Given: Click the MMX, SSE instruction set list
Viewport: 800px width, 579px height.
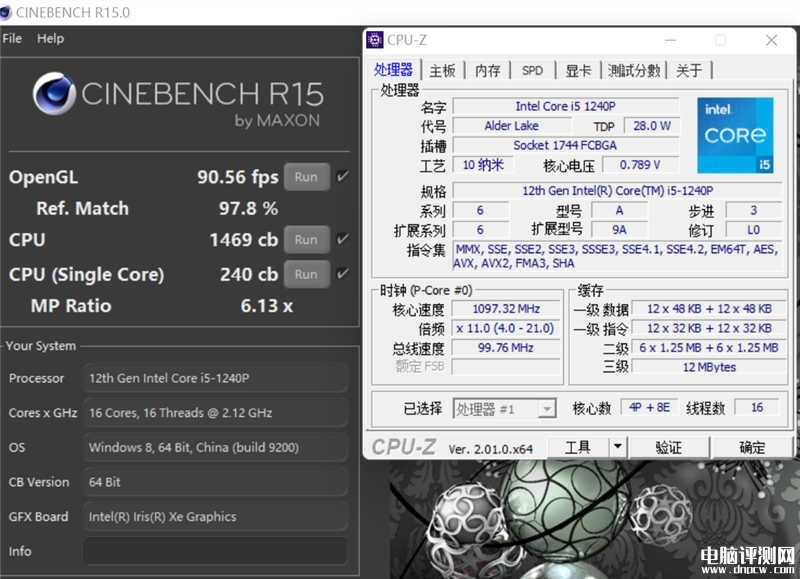Looking at the screenshot, I should 617,256.
